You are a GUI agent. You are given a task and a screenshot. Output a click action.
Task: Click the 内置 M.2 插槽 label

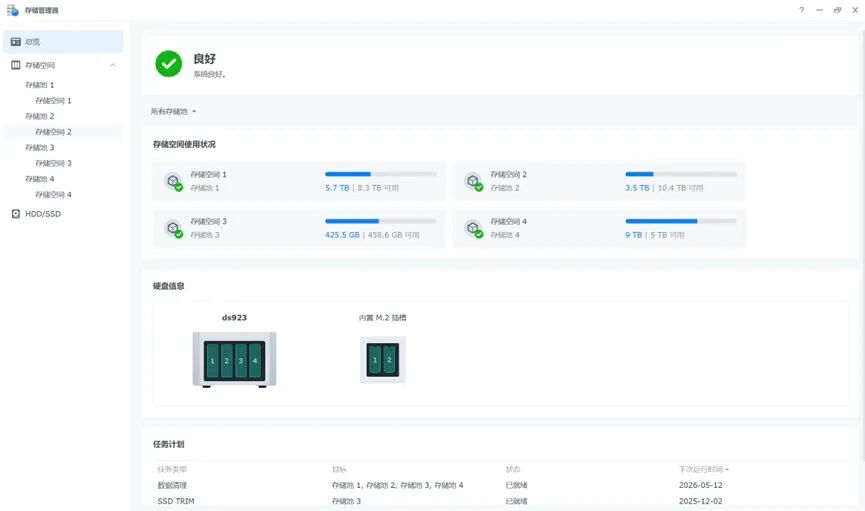[x=382, y=318]
